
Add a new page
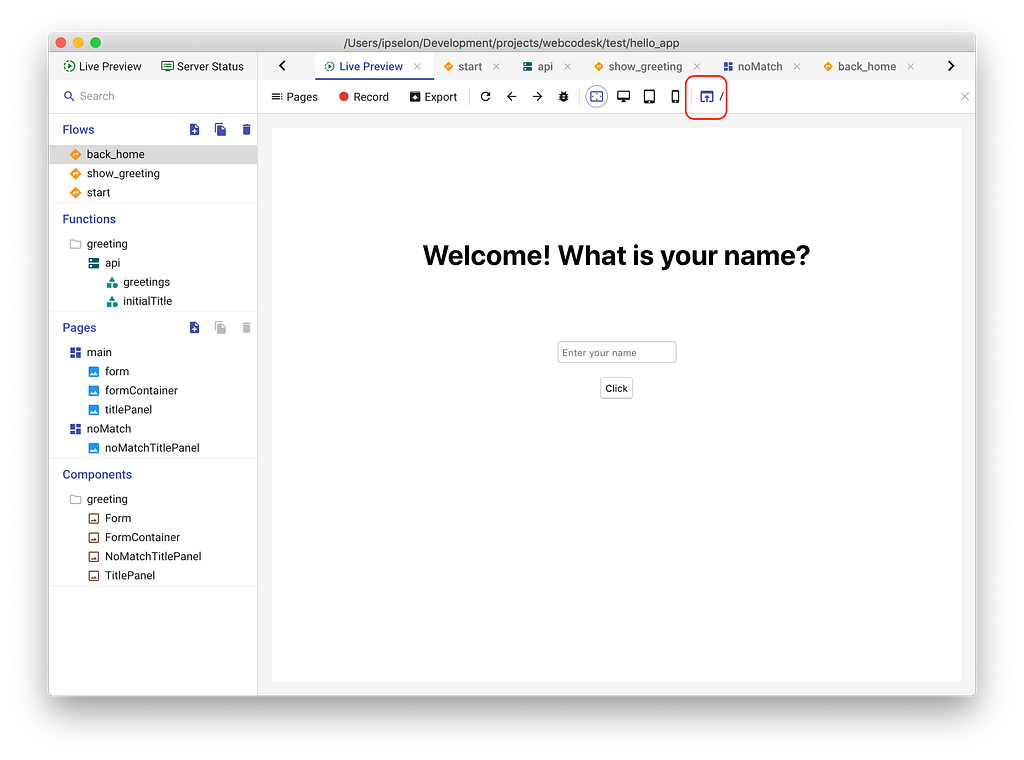point(195,328)
